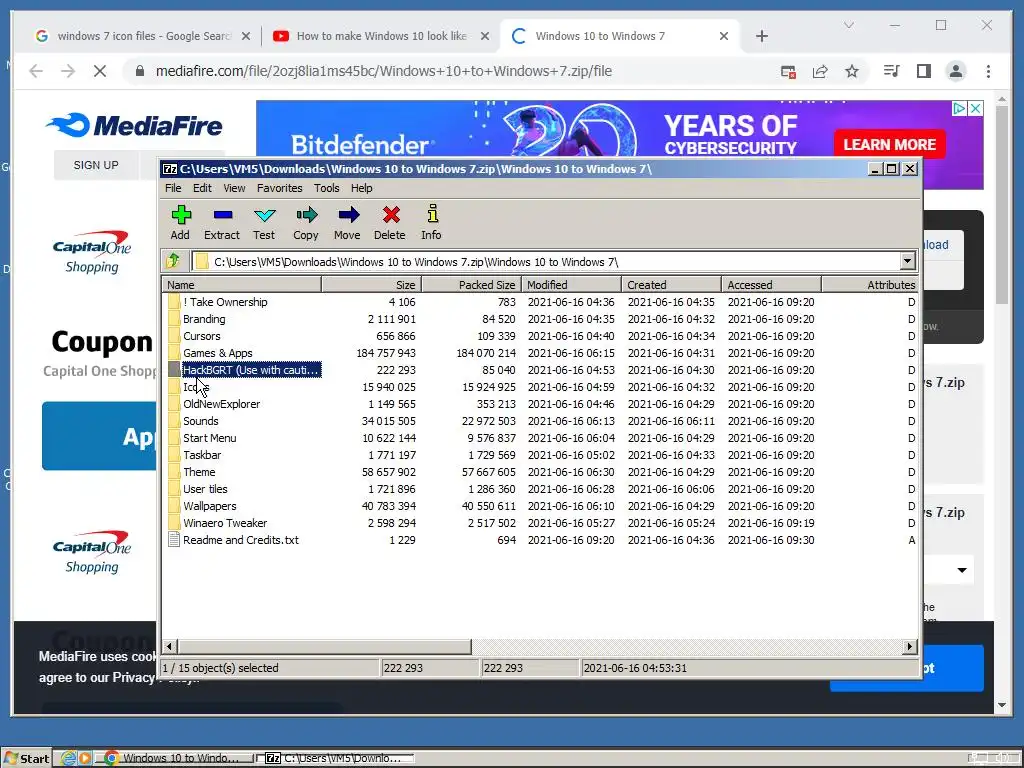
Task: Open the Help menu in 7-Zip
Action: [x=362, y=188]
